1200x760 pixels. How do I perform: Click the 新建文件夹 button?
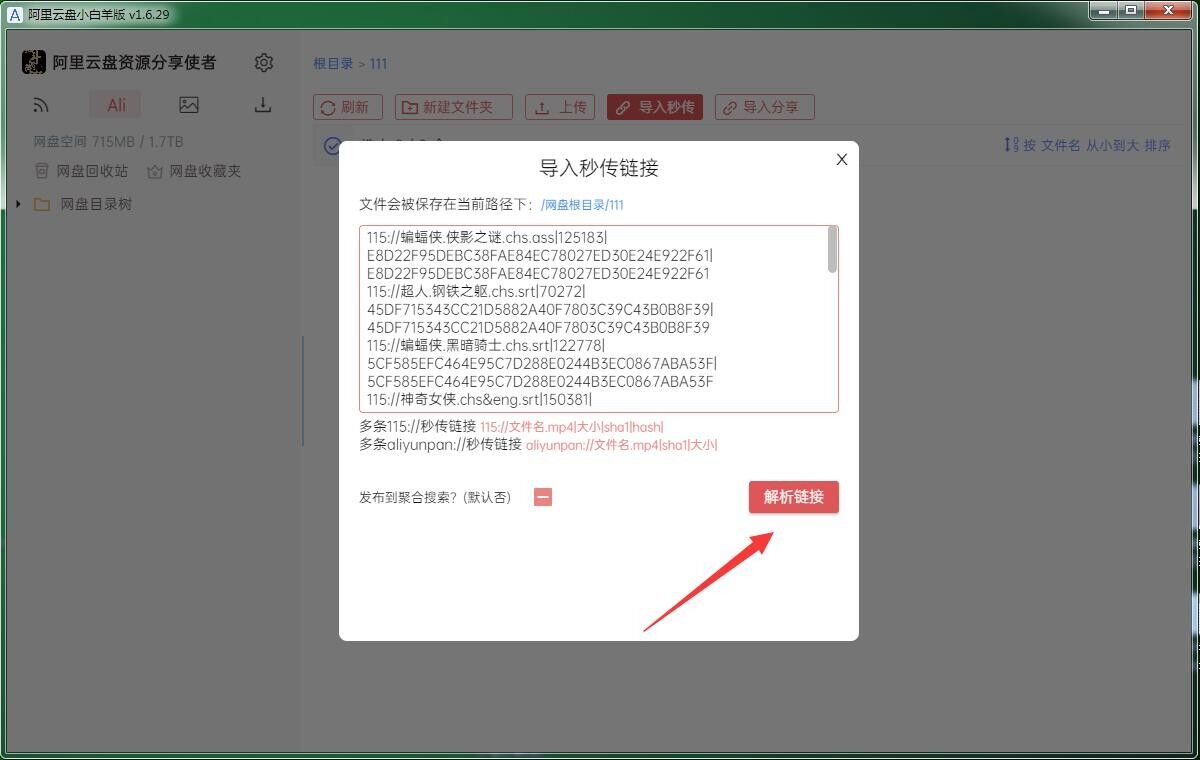click(x=454, y=107)
